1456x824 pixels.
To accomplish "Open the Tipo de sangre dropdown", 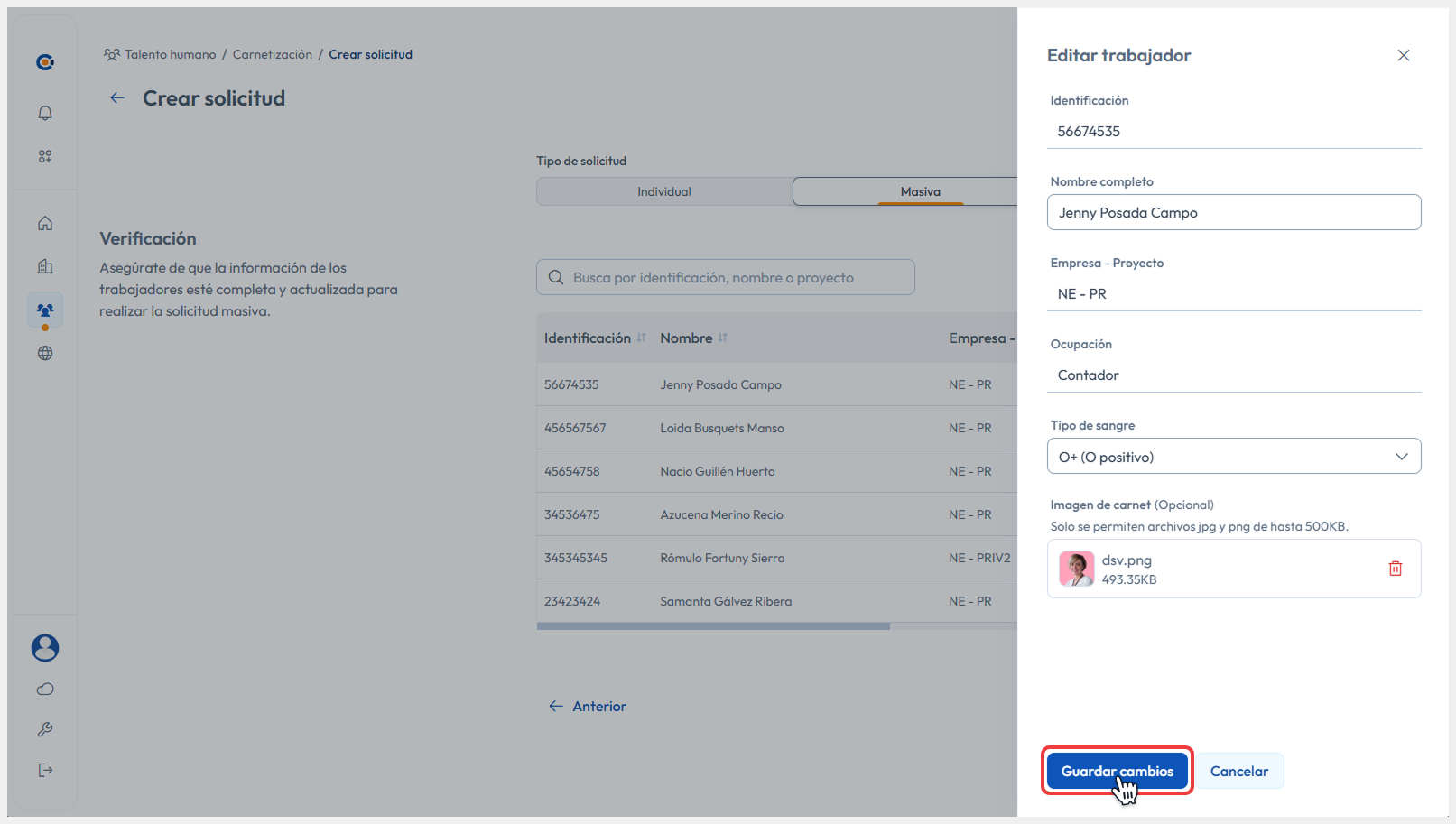I will pyautogui.click(x=1233, y=457).
